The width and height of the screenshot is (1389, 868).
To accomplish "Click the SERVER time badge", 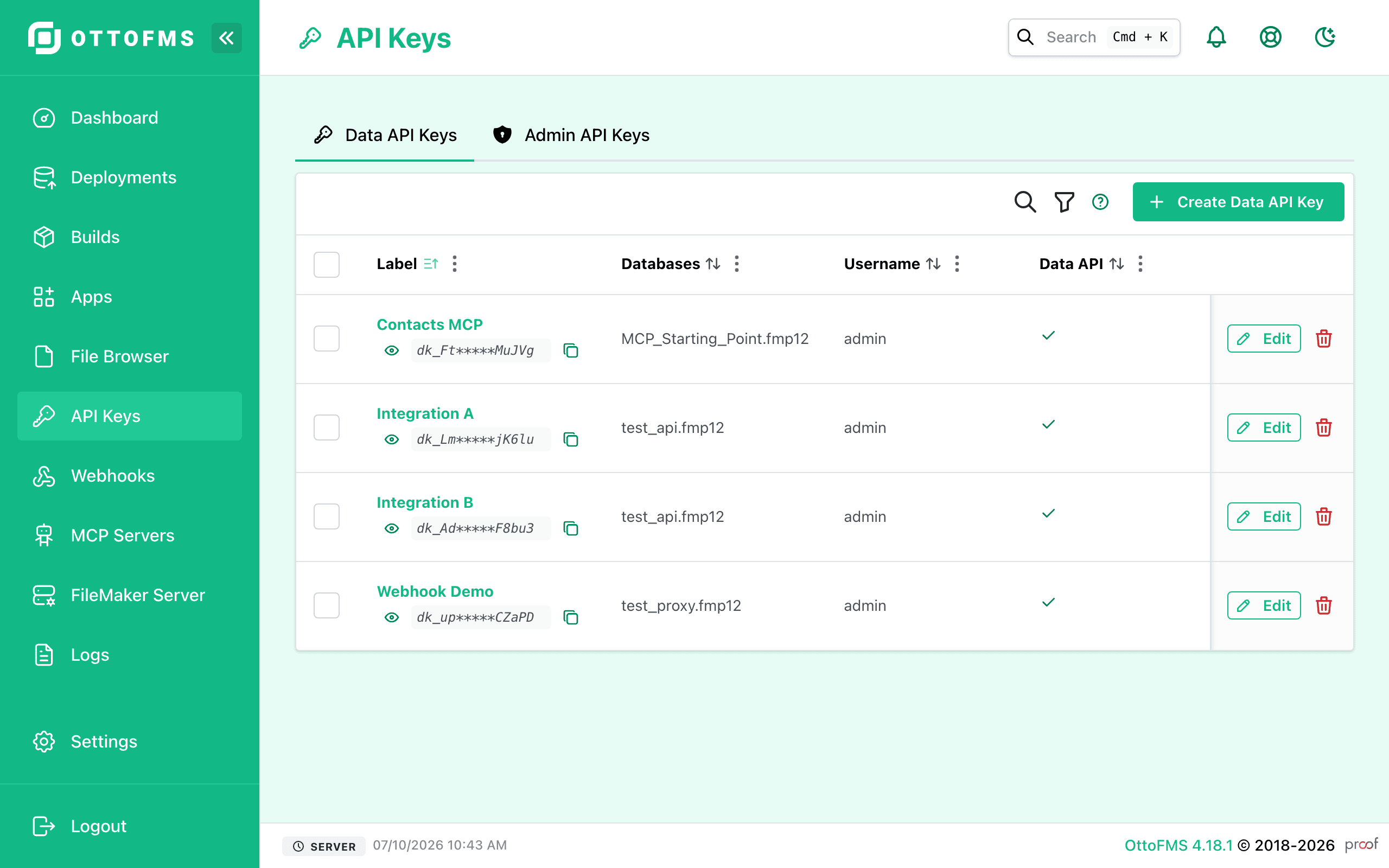I will tap(324, 846).
